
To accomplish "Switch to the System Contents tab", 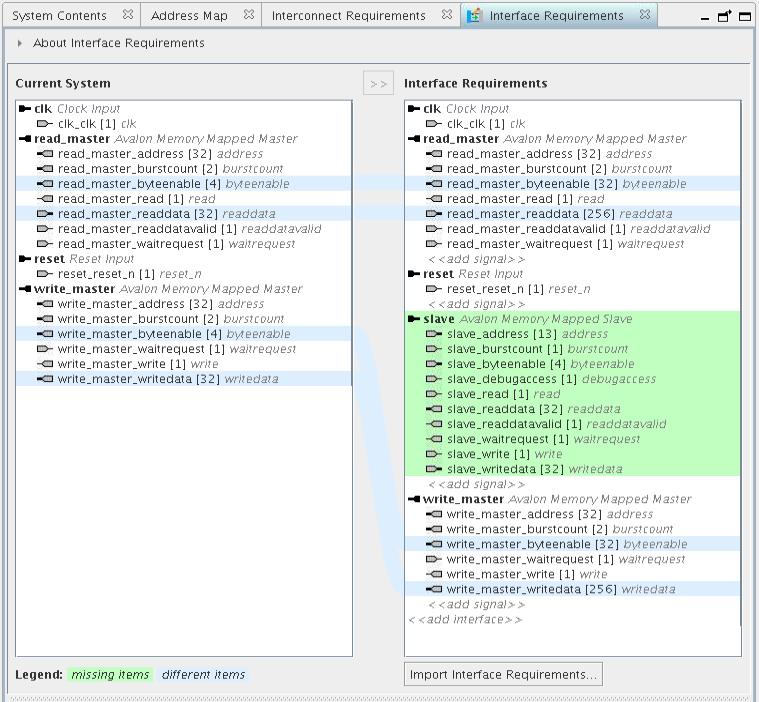I will pyautogui.click(x=62, y=16).
